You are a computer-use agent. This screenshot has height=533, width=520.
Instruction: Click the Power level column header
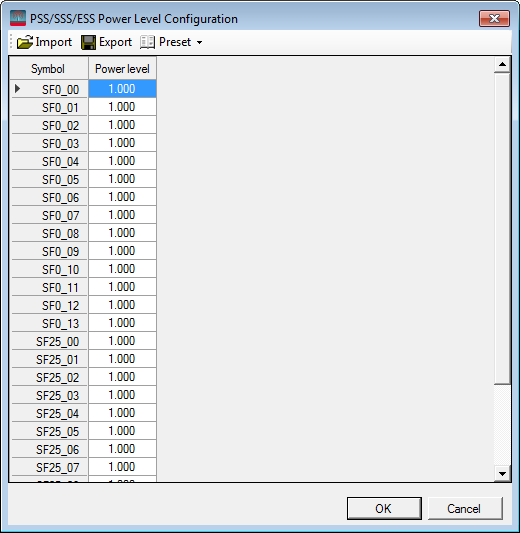click(x=122, y=69)
